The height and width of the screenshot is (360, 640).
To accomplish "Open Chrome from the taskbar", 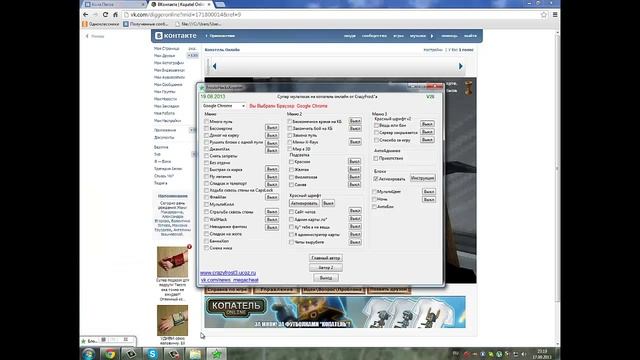I will tap(110, 354).
